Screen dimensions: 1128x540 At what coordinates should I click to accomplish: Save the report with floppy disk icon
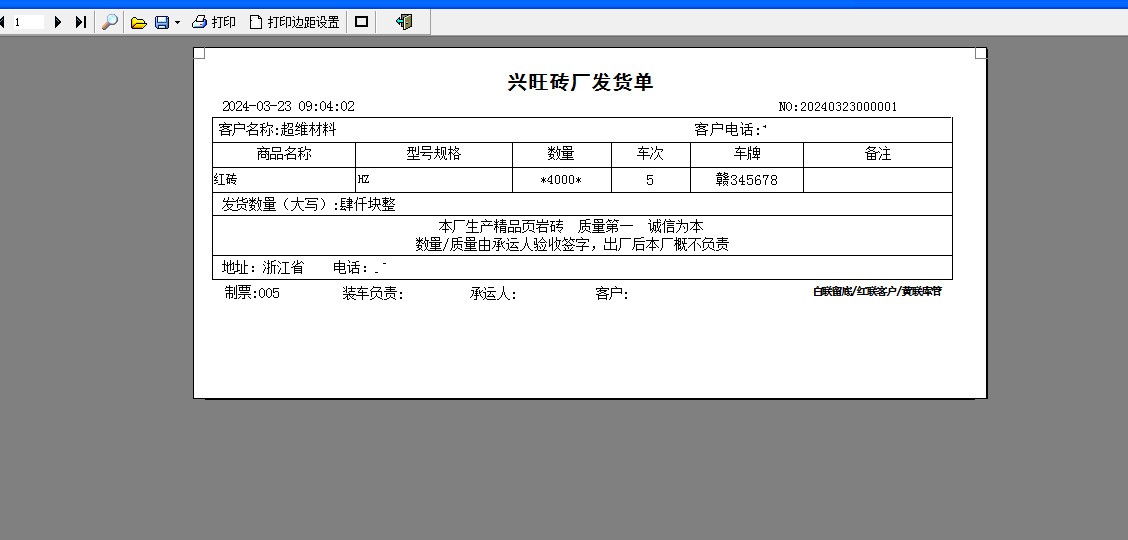161,22
